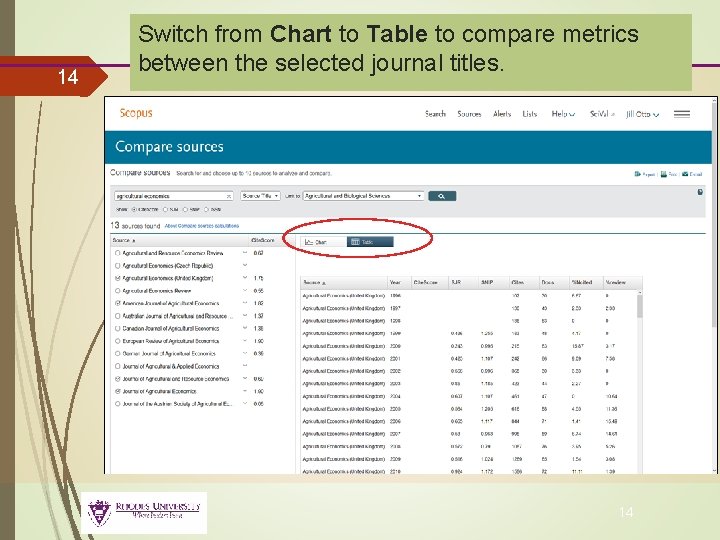
Task: Open the Source Title dropdown
Action: [x=260, y=196]
